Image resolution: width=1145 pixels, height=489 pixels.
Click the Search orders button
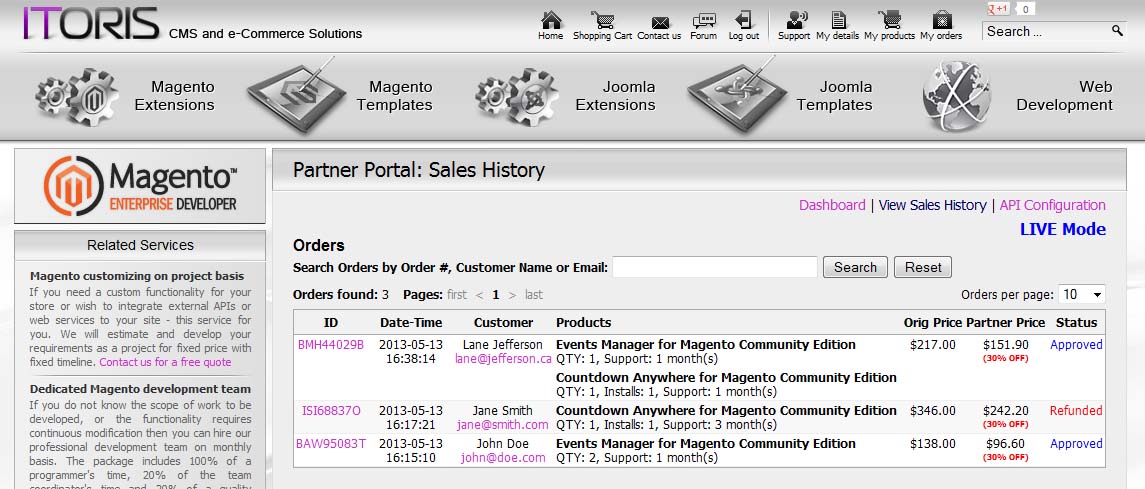coord(855,267)
